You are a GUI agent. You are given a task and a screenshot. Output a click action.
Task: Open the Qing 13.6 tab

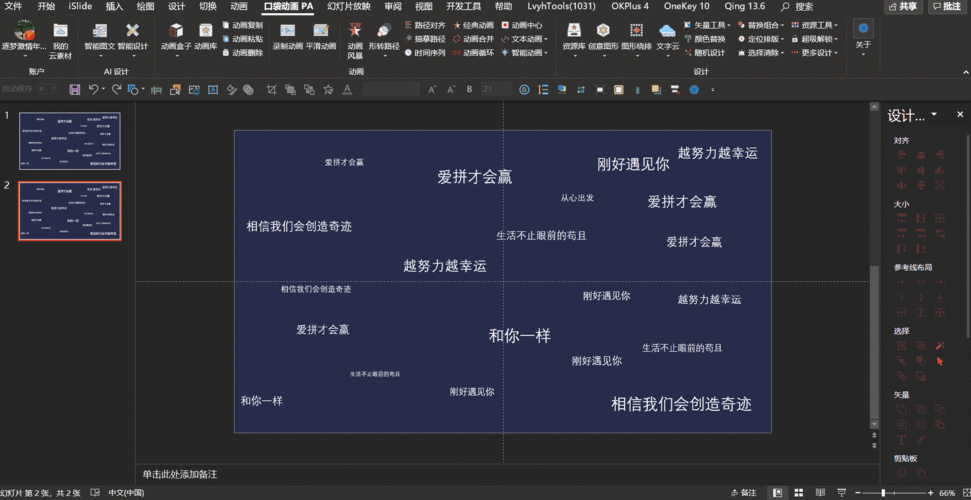point(744,6)
